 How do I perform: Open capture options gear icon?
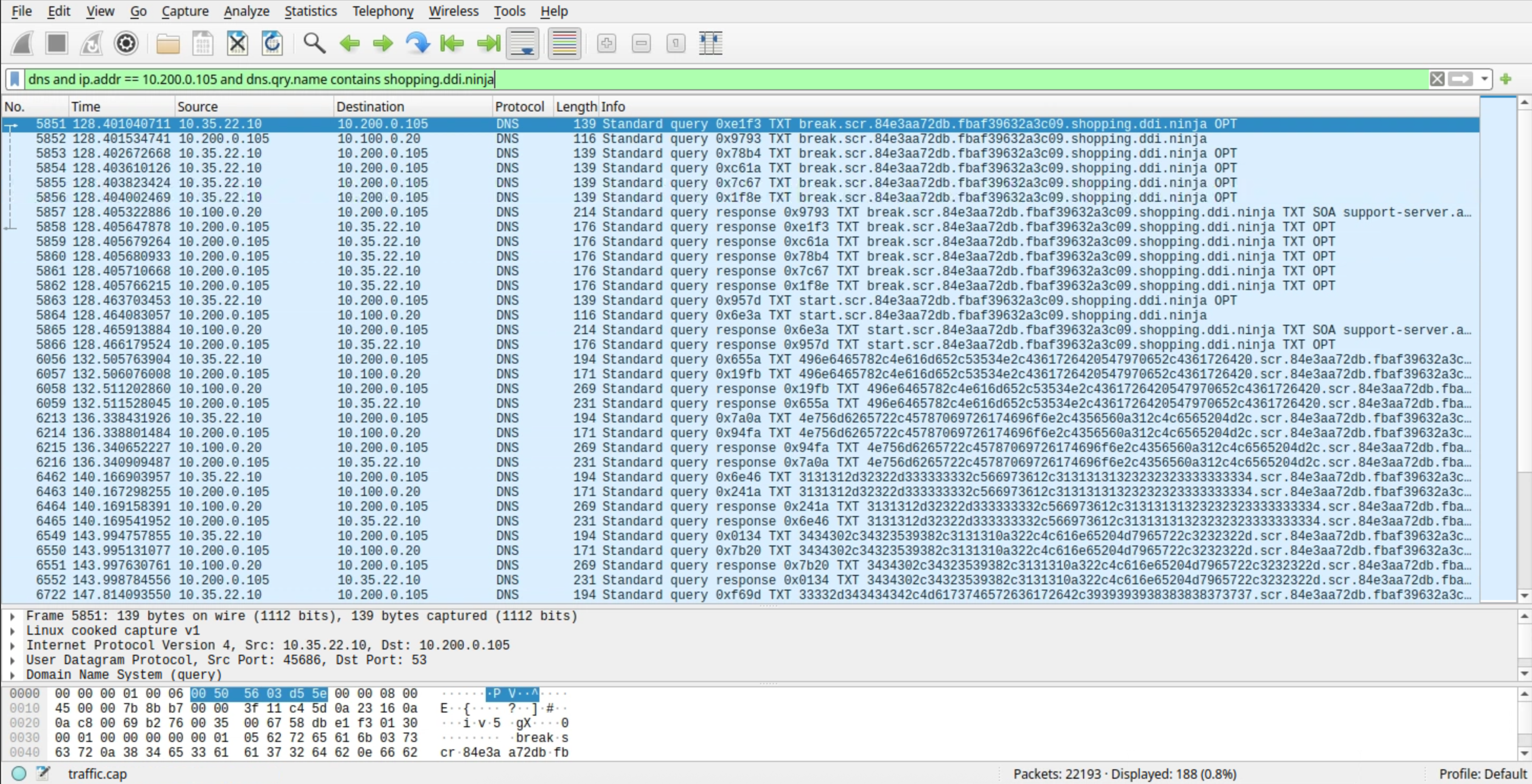(126, 44)
